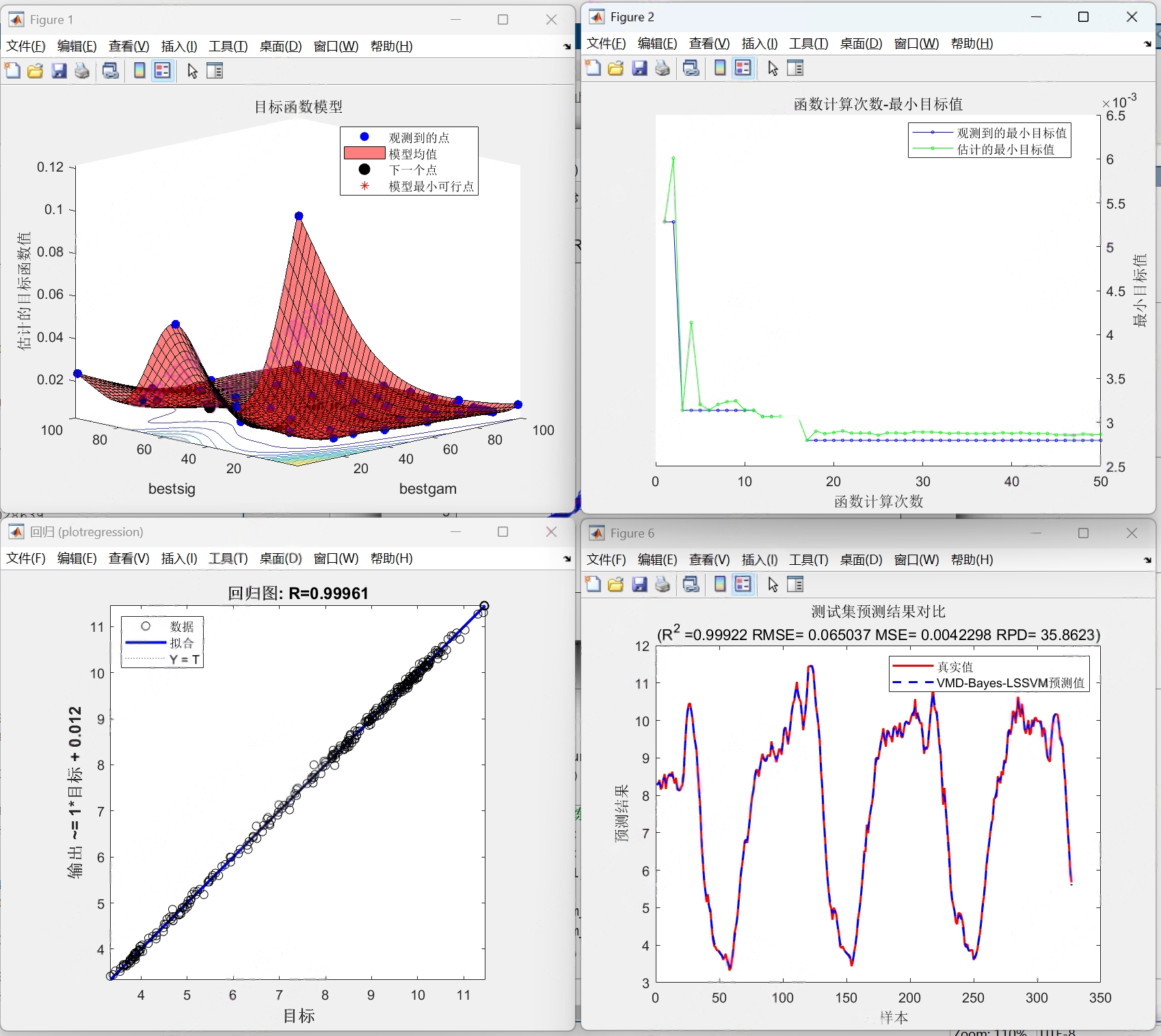Screen dimensions: 1161x1036
Task: Toggle edit plot mode in Figure 1
Action: [x=191, y=70]
